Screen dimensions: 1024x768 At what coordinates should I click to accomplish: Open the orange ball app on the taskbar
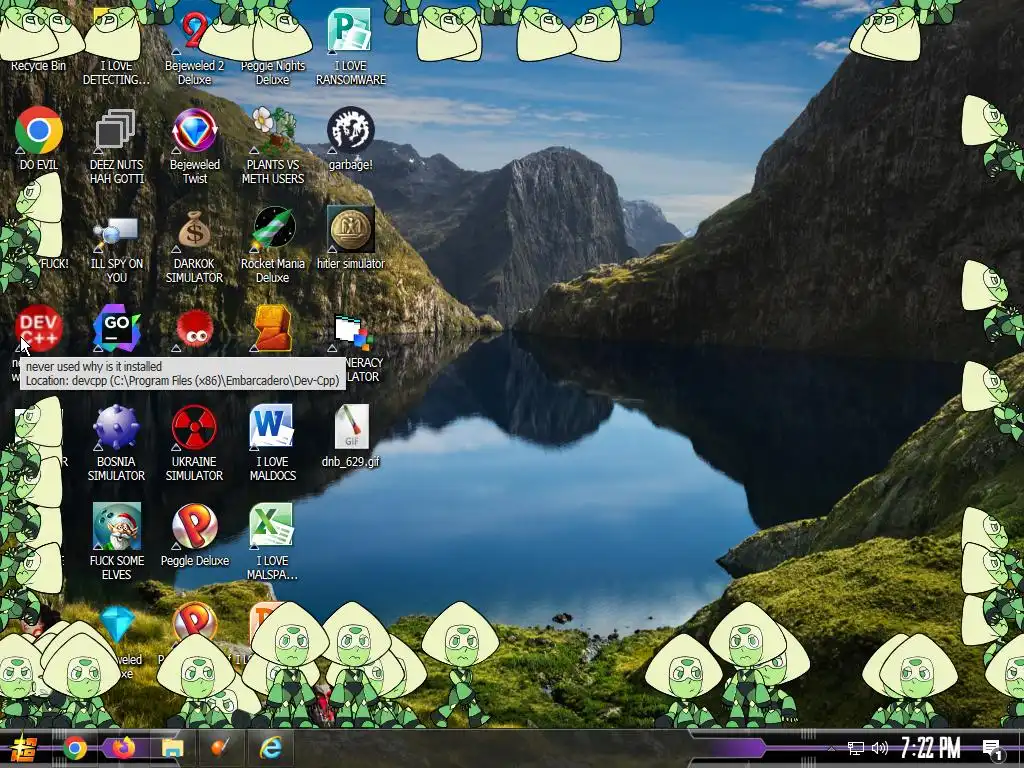click(221, 748)
